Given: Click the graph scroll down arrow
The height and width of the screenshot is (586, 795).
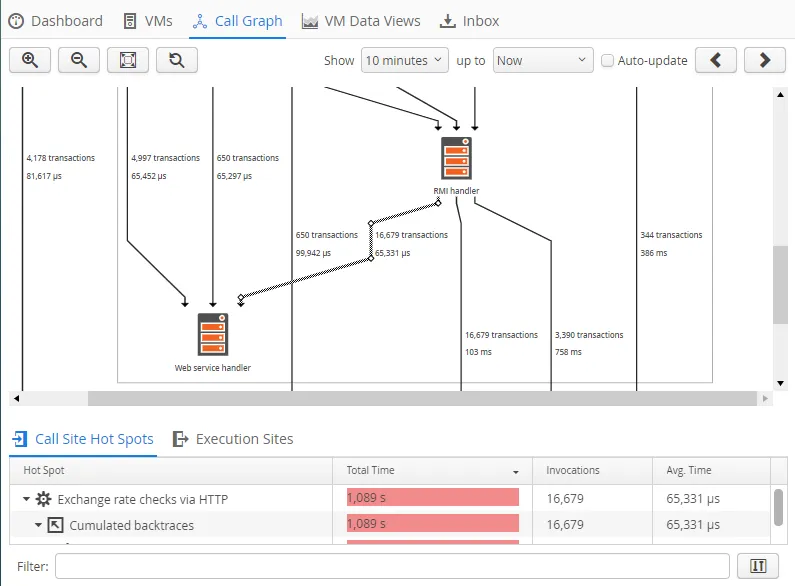Looking at the screenshot, I should 780,383.
